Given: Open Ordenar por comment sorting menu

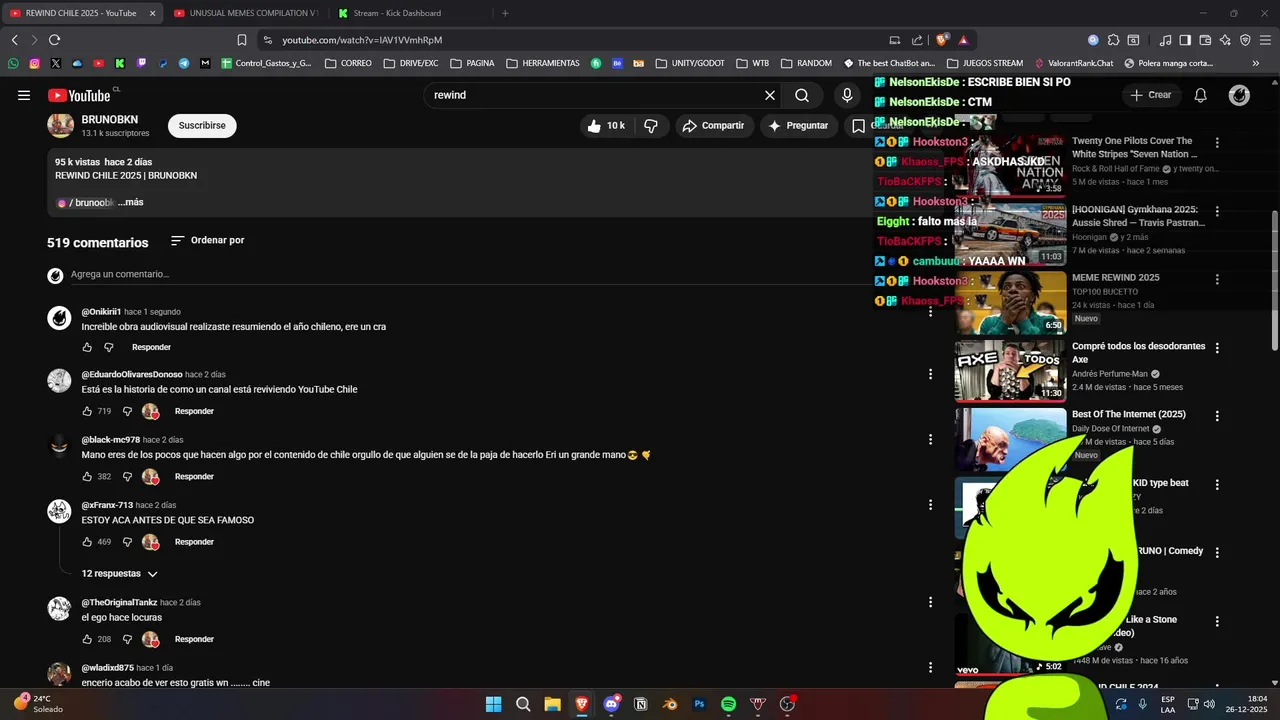Looking at the screenshot, I should click(208, 240).
